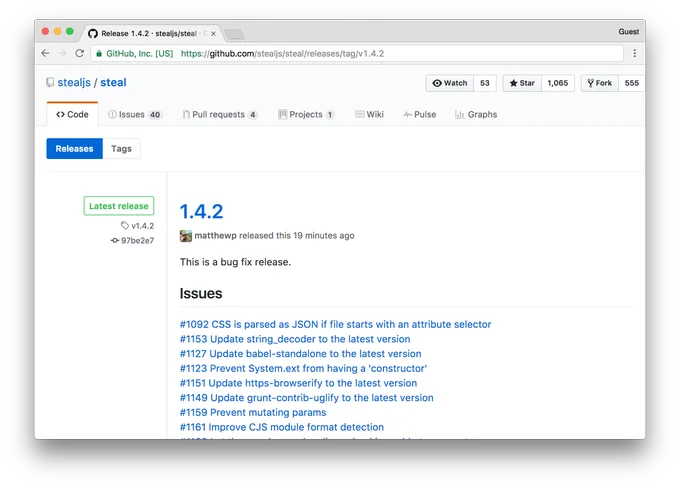
Task: Go to the Wiki tab
Action: coord(369,115)
